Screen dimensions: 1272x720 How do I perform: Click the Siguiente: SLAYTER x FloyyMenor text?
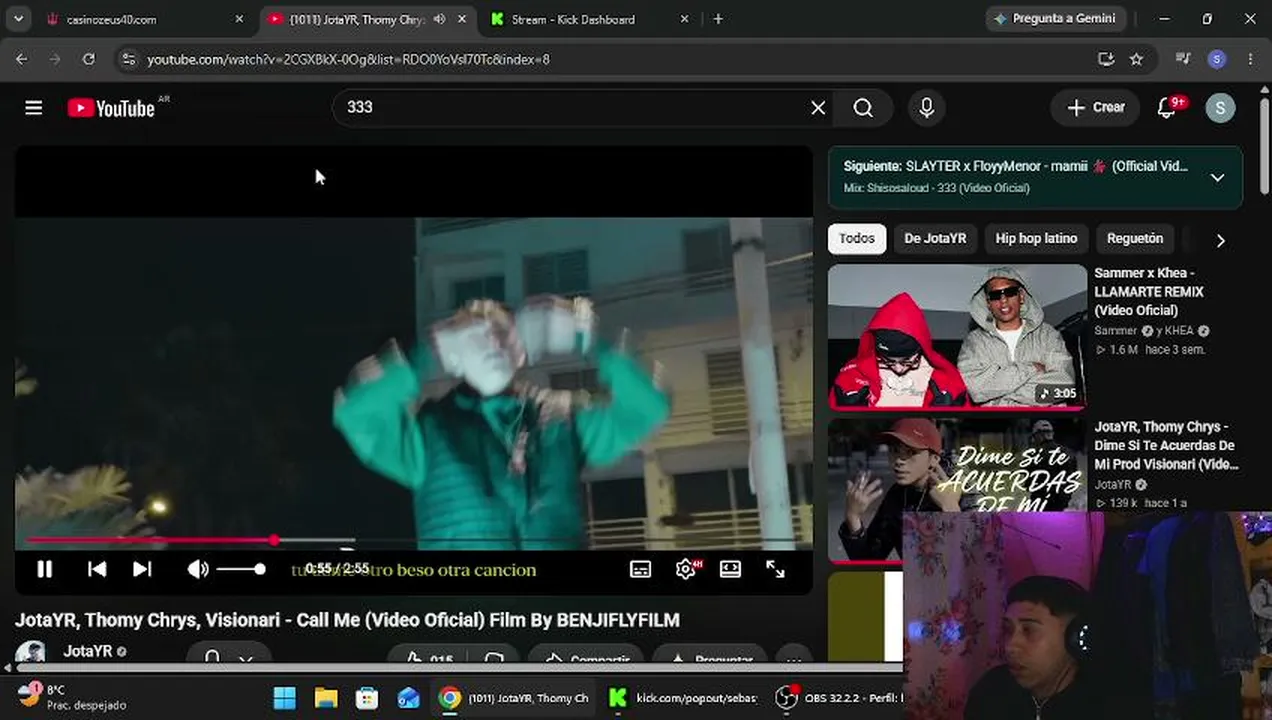(1015, 166)
